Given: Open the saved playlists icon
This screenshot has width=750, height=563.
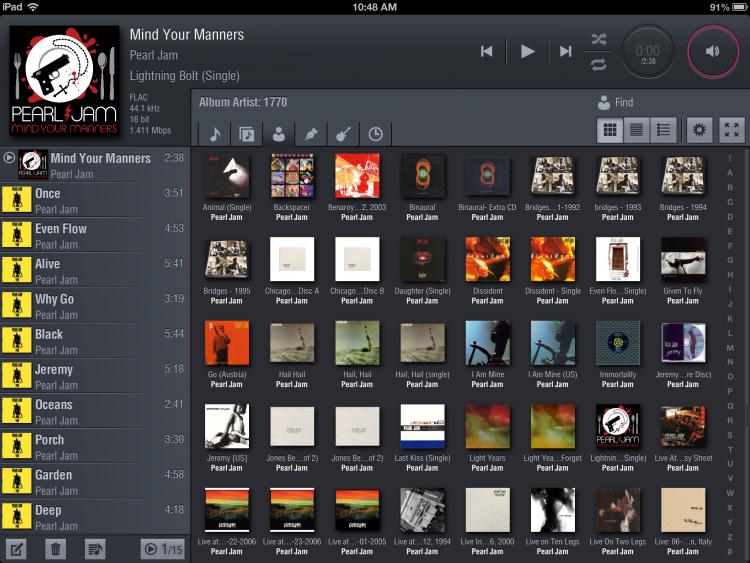Looking at the screenshot, I should click(95, 549).
